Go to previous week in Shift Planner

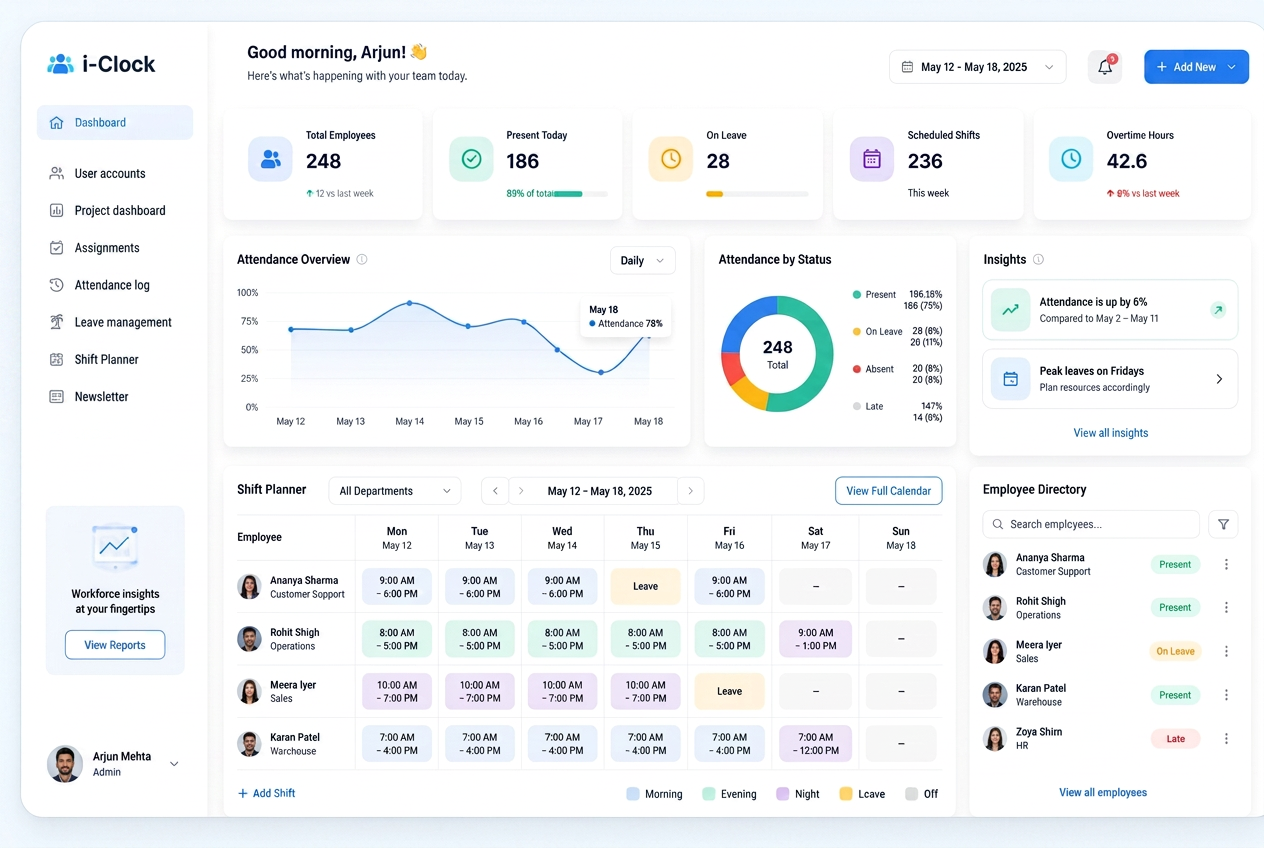(x=495, y=491)
